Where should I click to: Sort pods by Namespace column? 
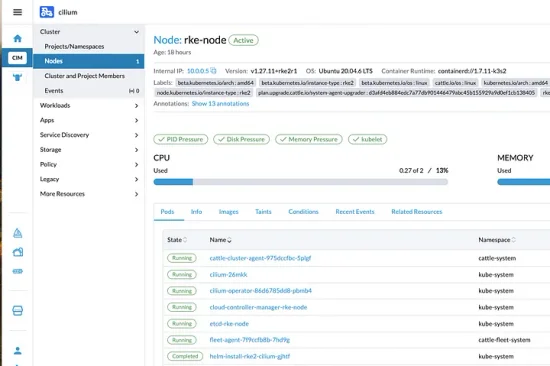click(x=497, y=240)
